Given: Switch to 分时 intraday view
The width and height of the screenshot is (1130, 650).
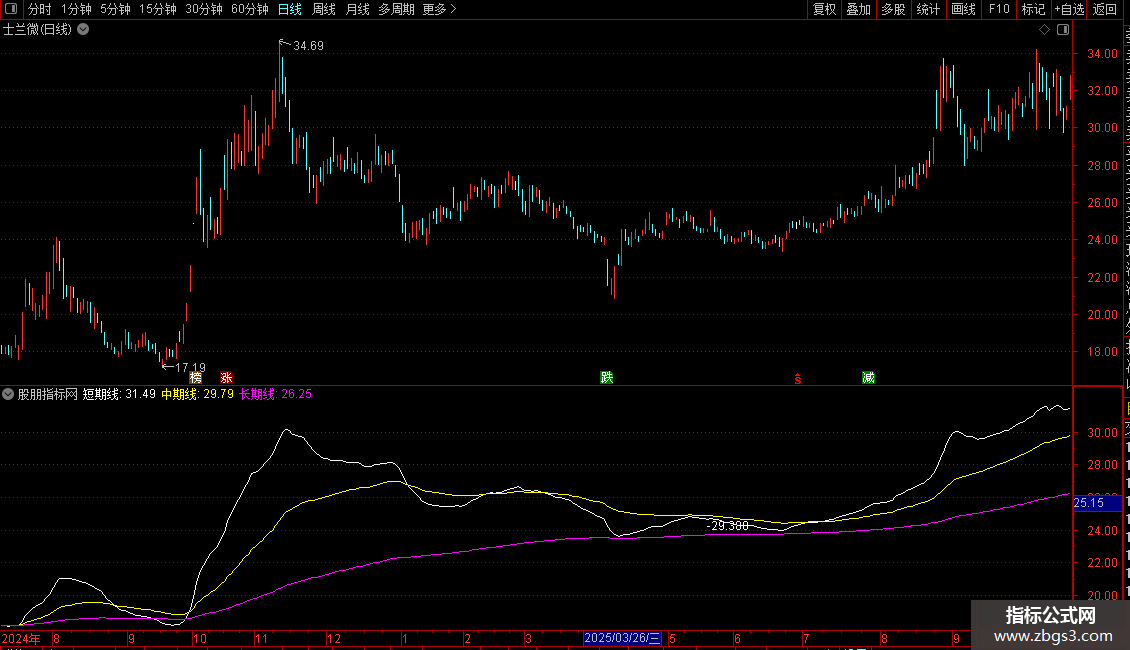Looking at the screenshot, I should [x=39, y=9].
